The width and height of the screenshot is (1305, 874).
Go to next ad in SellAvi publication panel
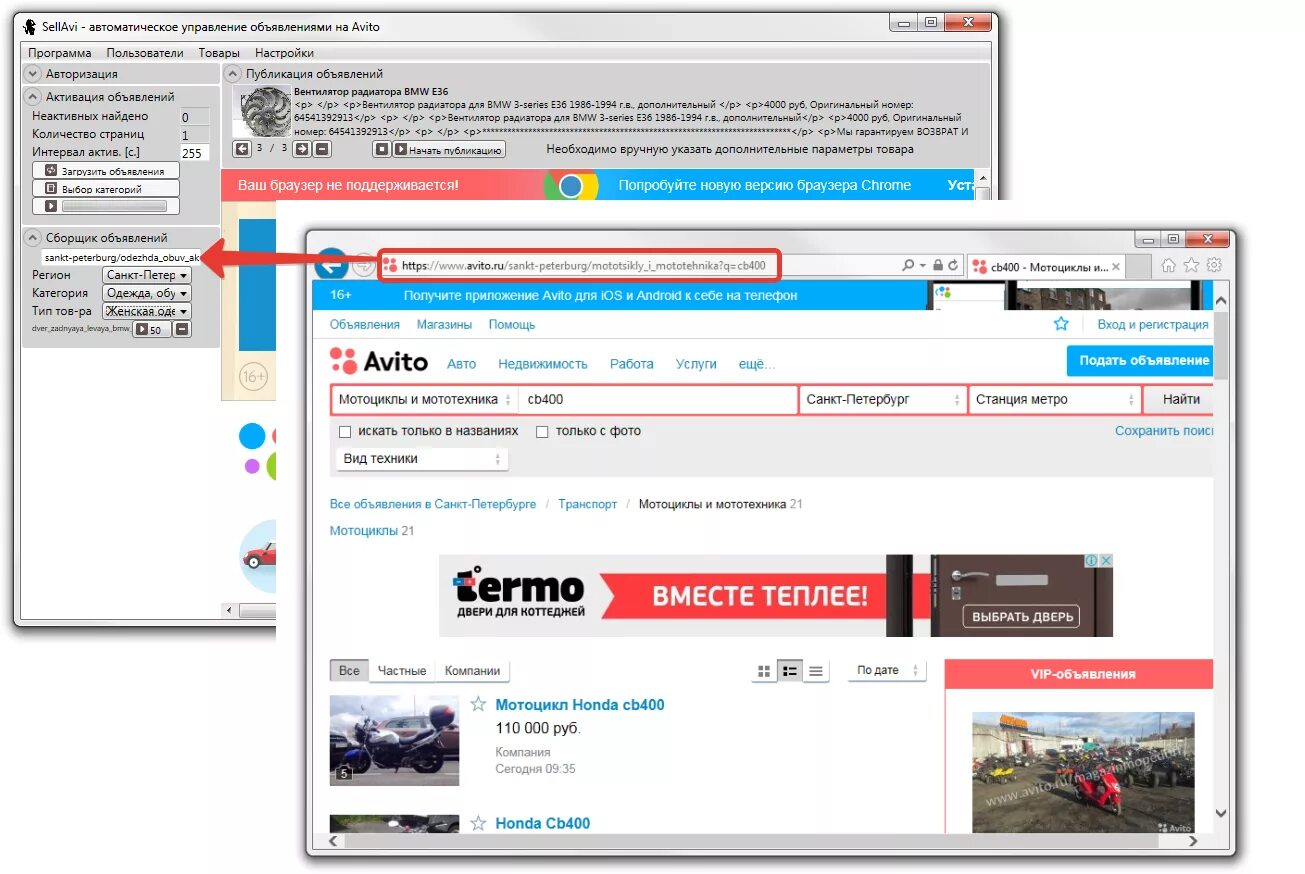[x=304, y=149]
